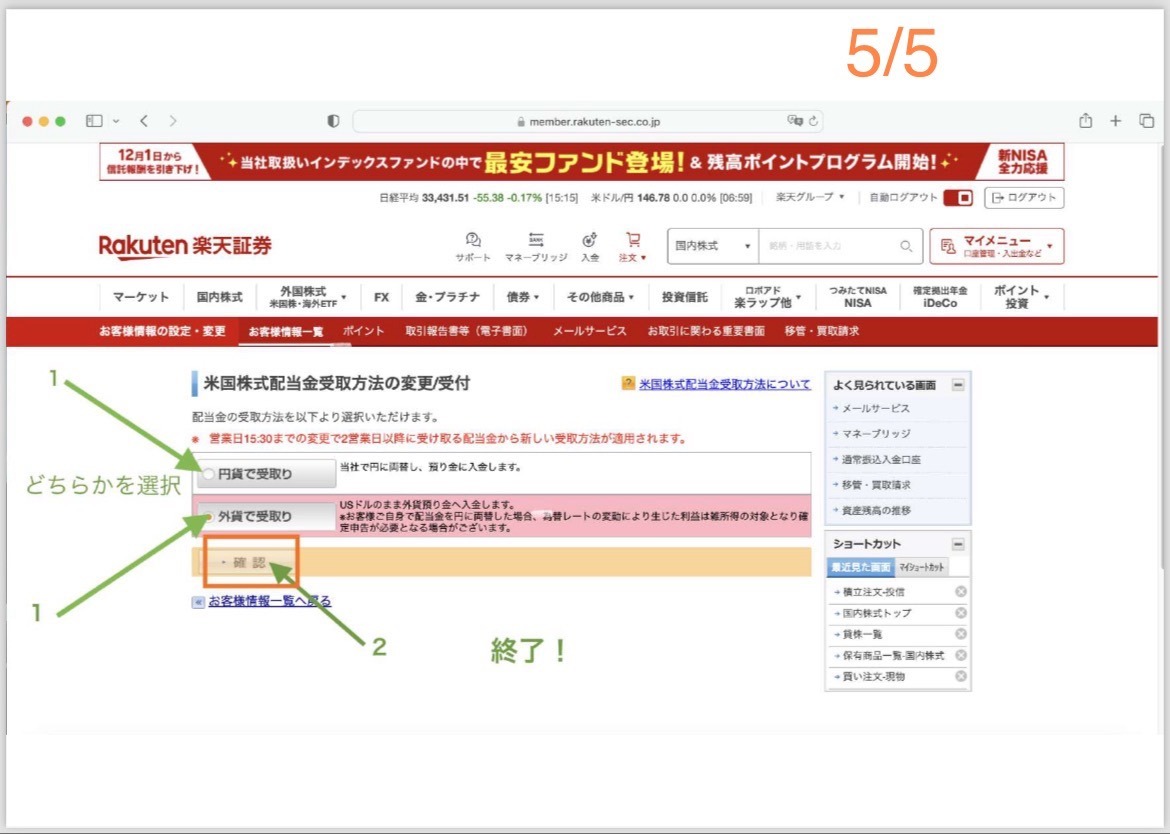Click the Safari address bar
Image resolution: width=1170 pixels, height=834 pixels.
click(x=588, y=121)
